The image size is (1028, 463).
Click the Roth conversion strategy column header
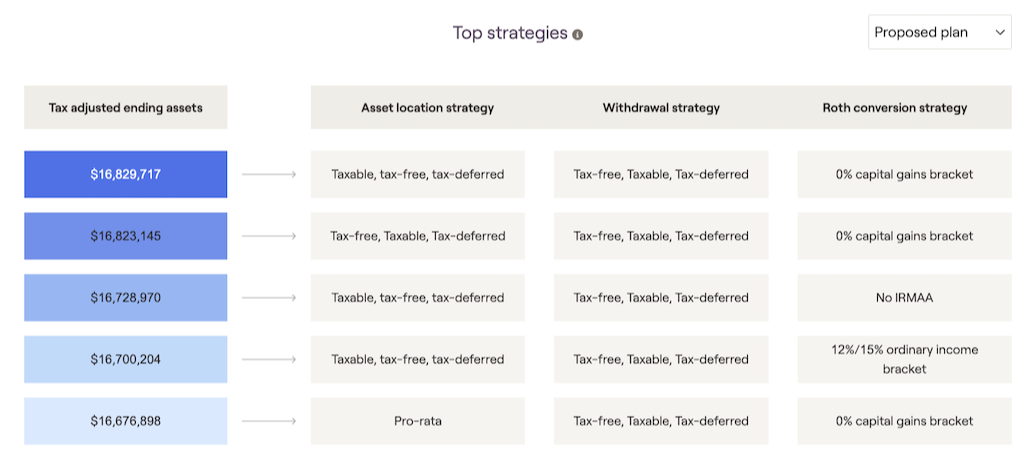[x=894, y=107]
